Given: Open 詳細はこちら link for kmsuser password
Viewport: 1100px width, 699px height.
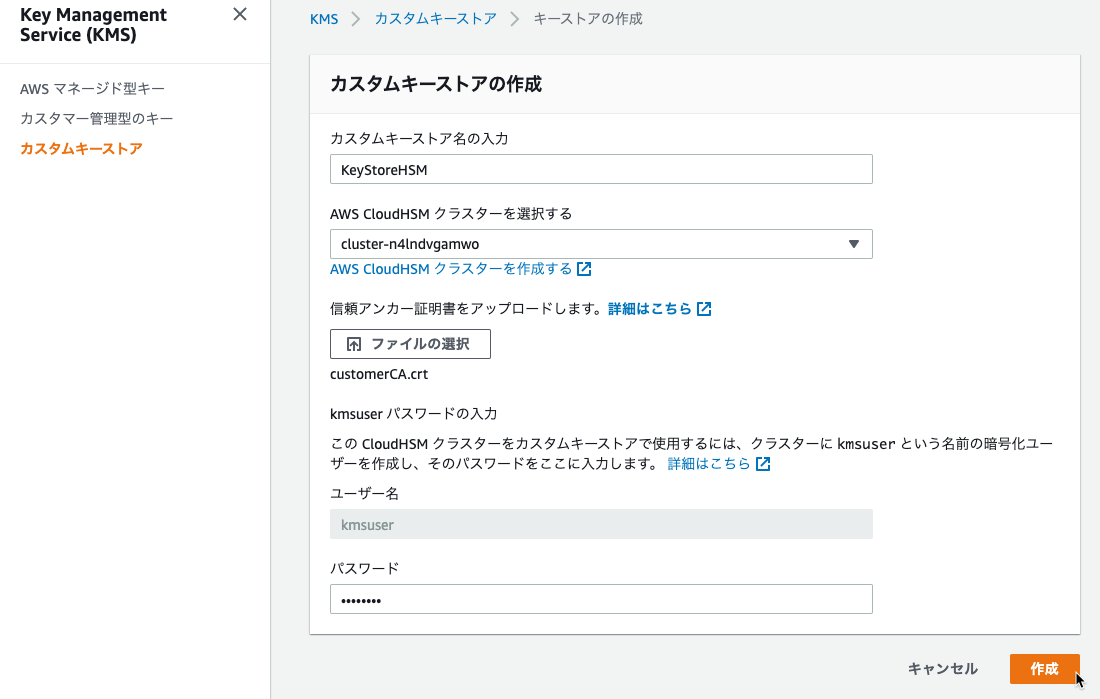Looking at the screenshot, I should 709,464.
